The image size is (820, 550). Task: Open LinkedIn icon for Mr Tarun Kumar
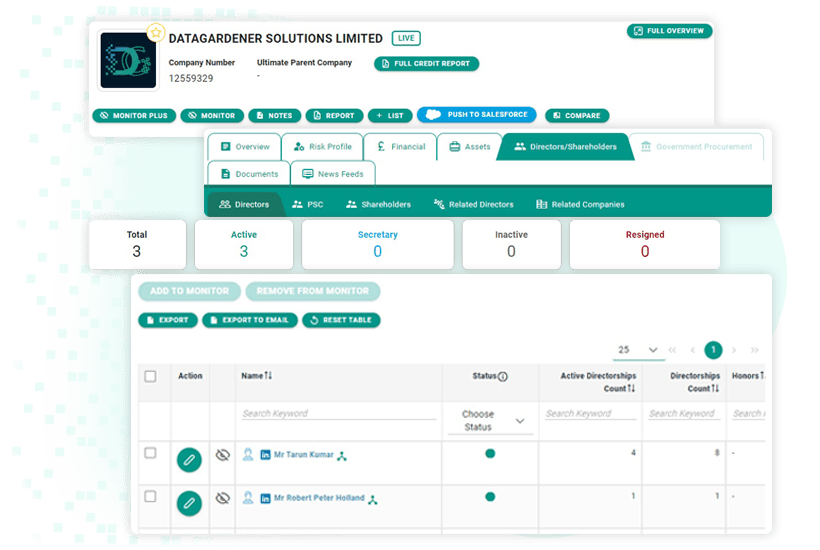coord(266,455)
